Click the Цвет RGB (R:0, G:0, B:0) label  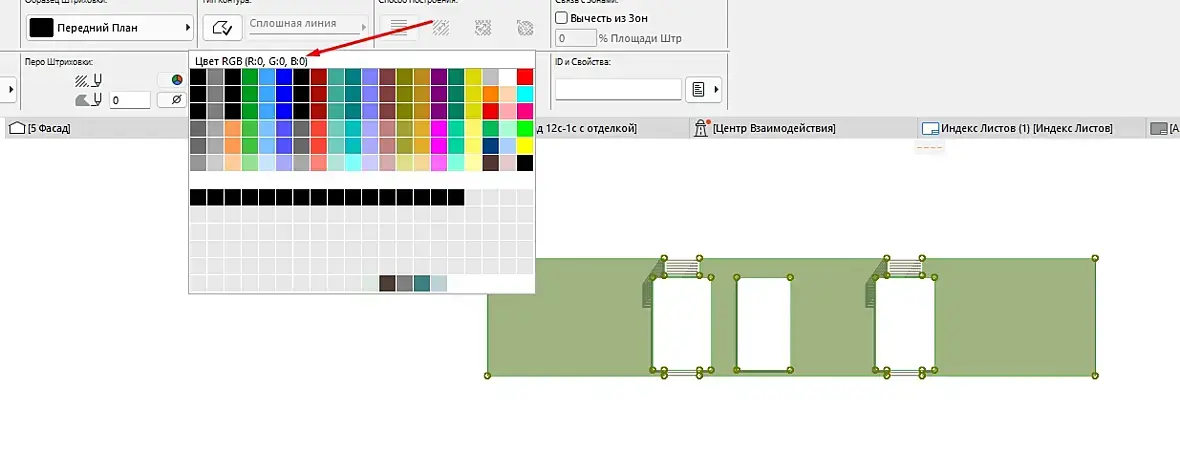[251, 62]
